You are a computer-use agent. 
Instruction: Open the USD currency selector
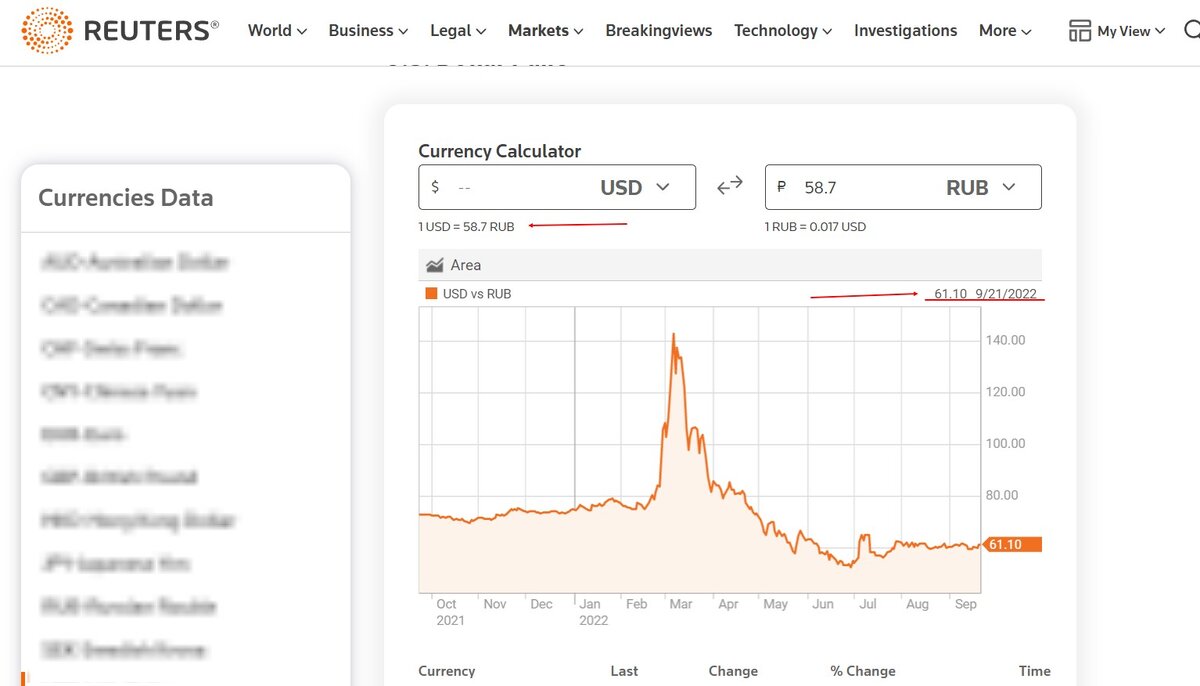tap(635, 187)
